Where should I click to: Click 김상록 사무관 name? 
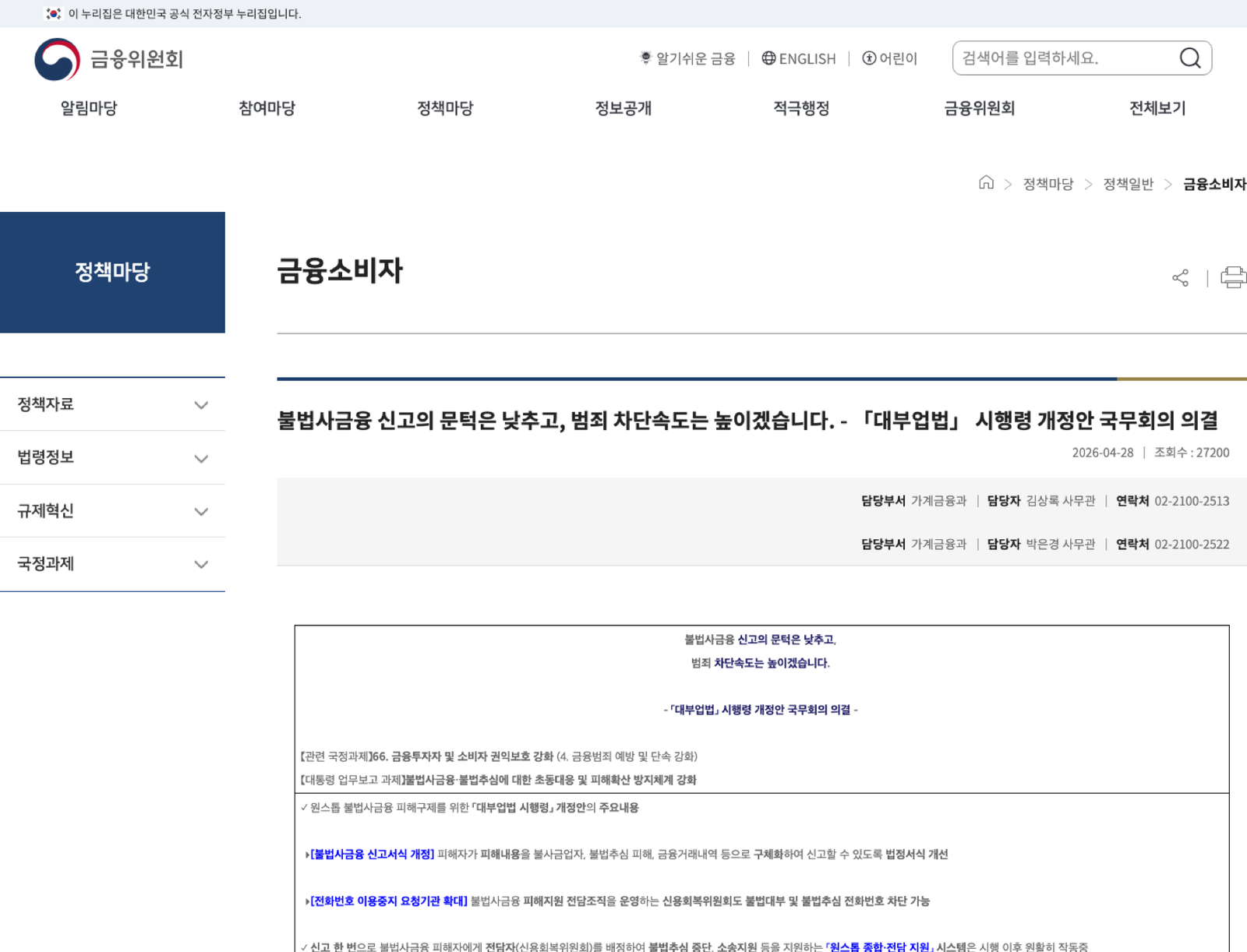(1060, 501)
